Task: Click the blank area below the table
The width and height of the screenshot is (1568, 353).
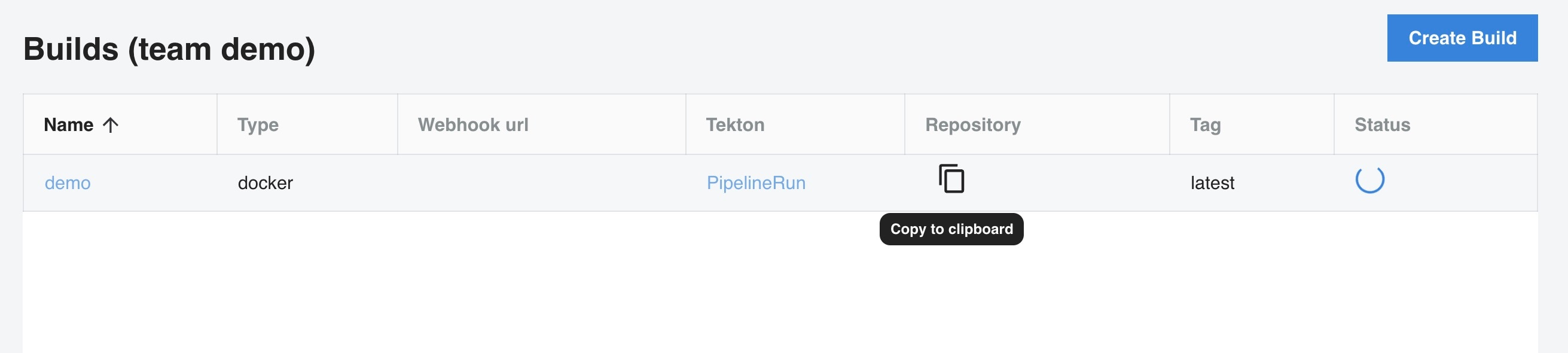Action: pyautogui.click(x=487, y=286)
